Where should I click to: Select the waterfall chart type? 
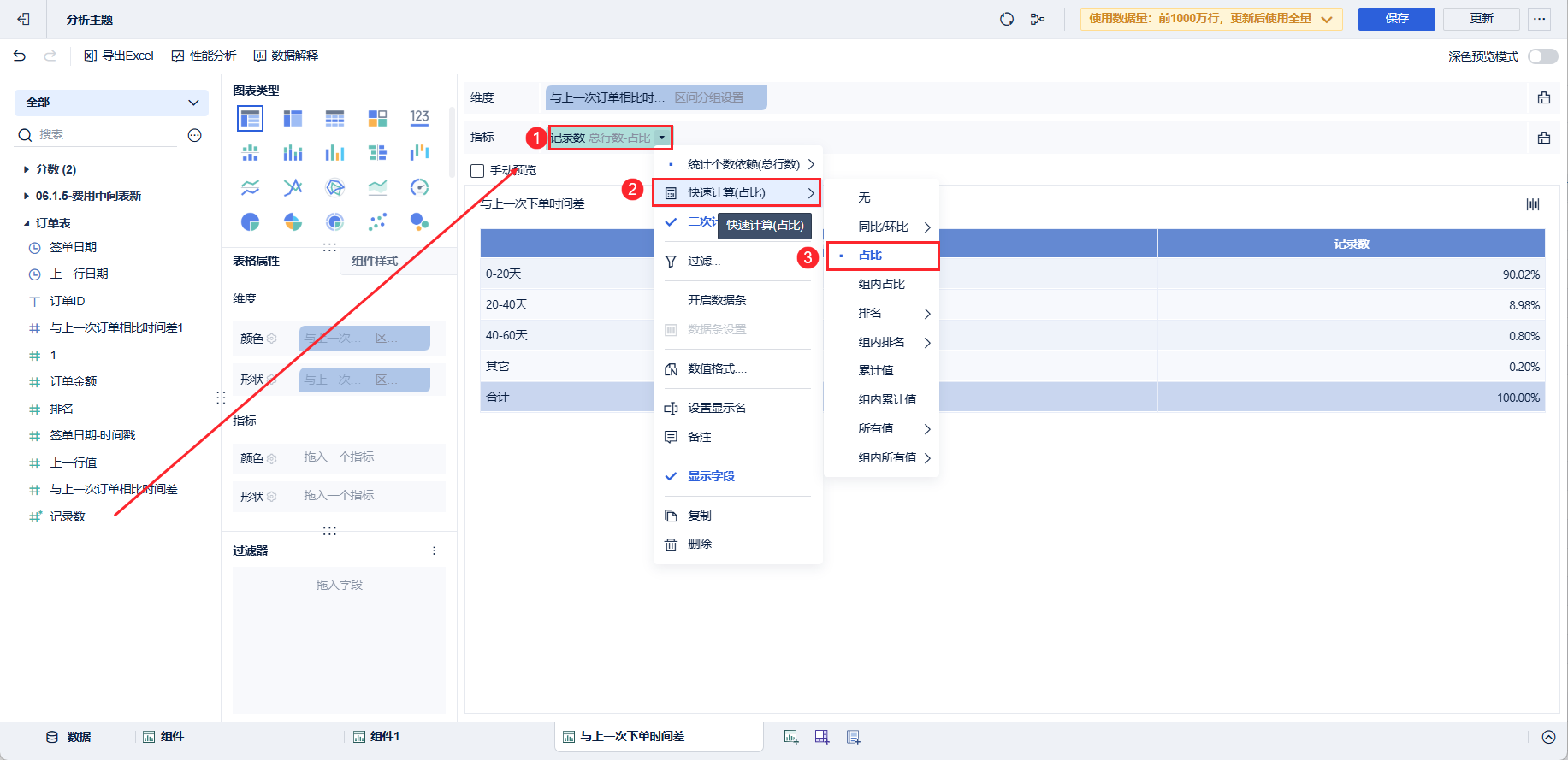tap(419, 153)
